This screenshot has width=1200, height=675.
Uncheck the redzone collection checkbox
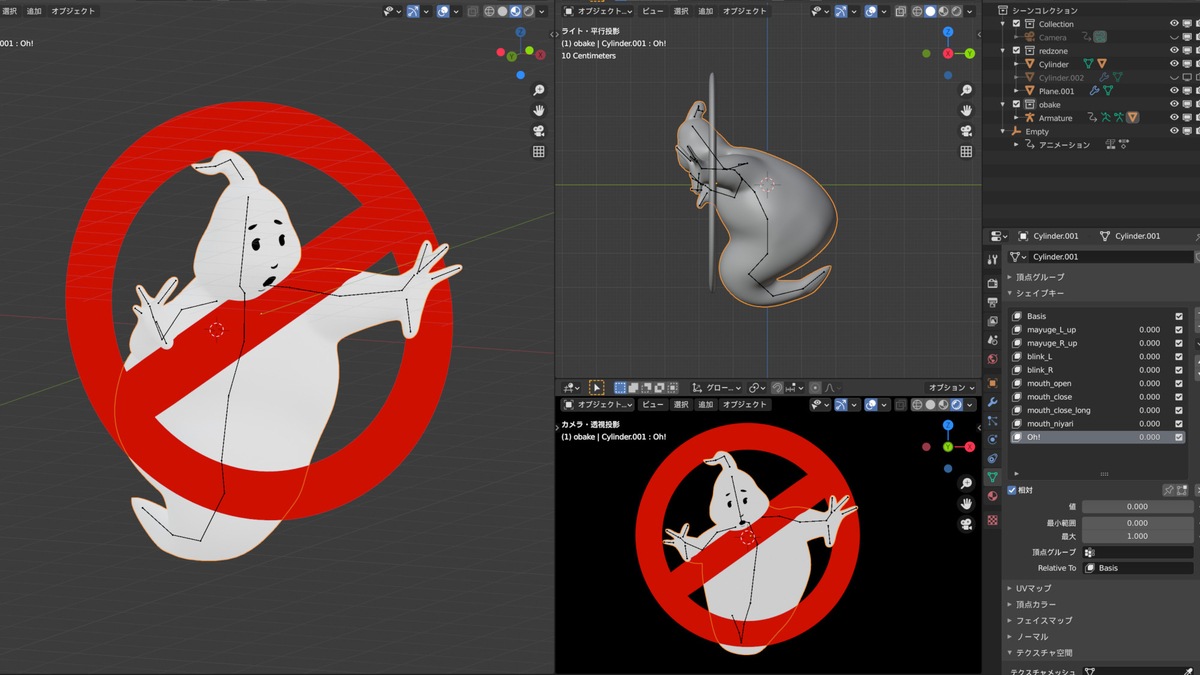(1017, 50)
